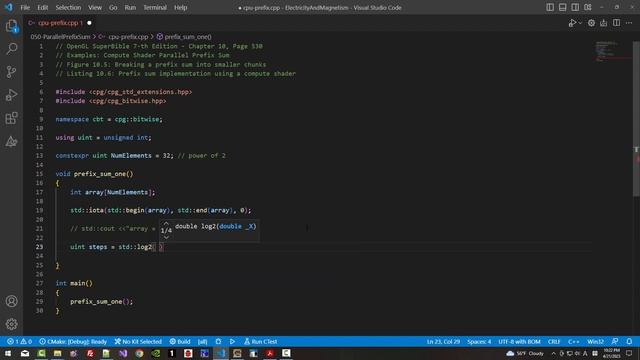Viewport: 640px width, 360px height.
Task: Open the View menu
Action: pyautogui.click(x=95, y=7)
